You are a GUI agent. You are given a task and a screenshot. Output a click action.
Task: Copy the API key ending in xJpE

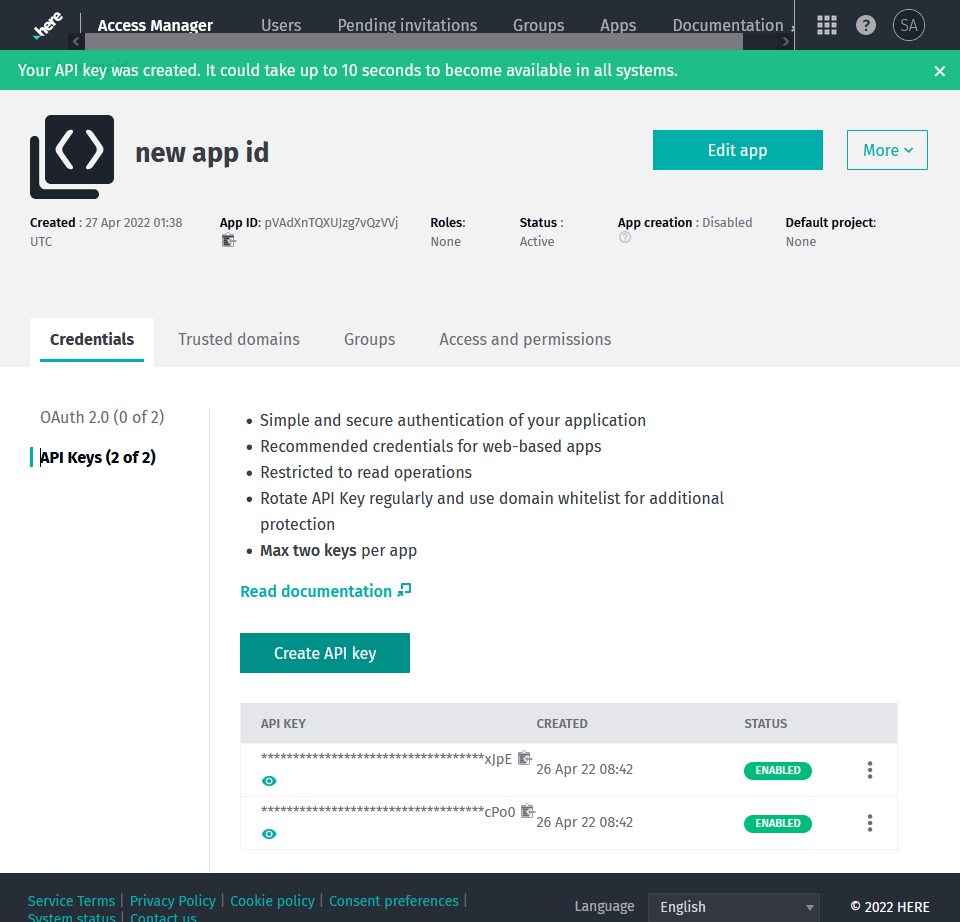525,758
